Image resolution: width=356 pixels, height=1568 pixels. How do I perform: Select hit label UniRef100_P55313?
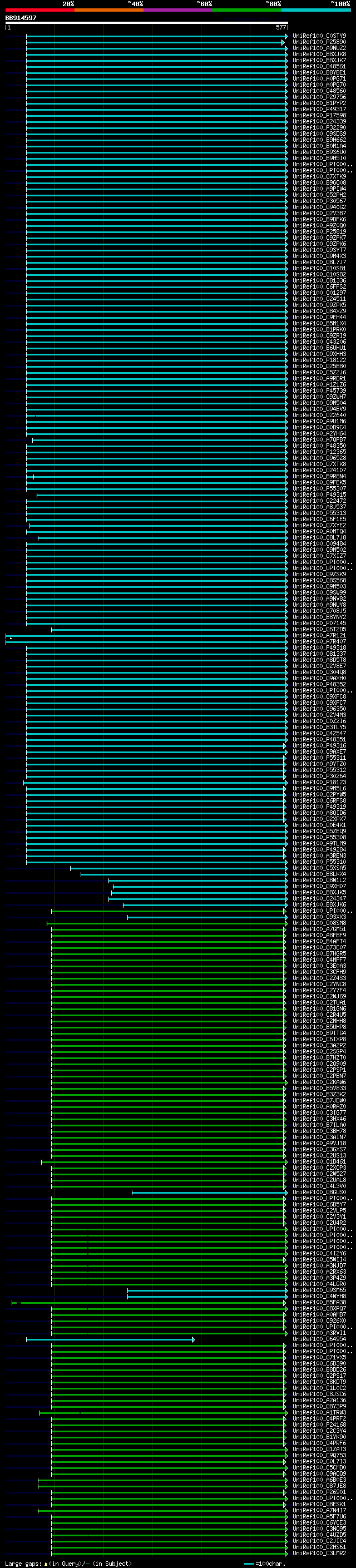(319, 513)
